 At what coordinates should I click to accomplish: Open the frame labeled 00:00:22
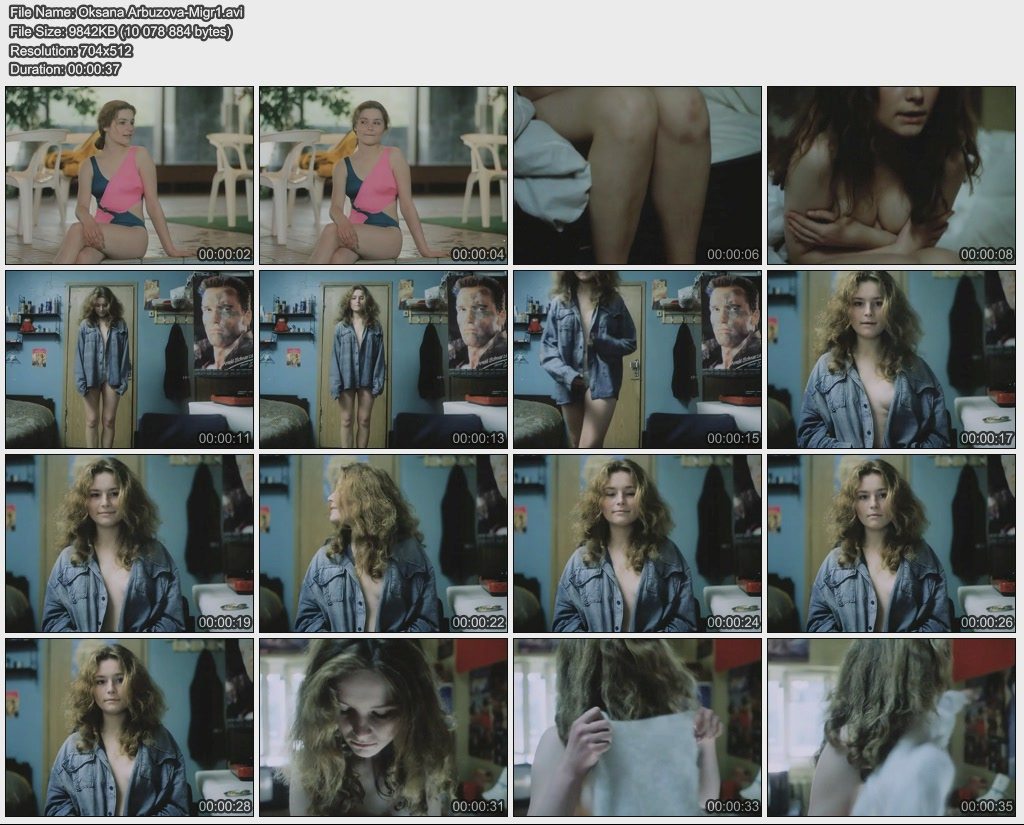click(384, 544)
